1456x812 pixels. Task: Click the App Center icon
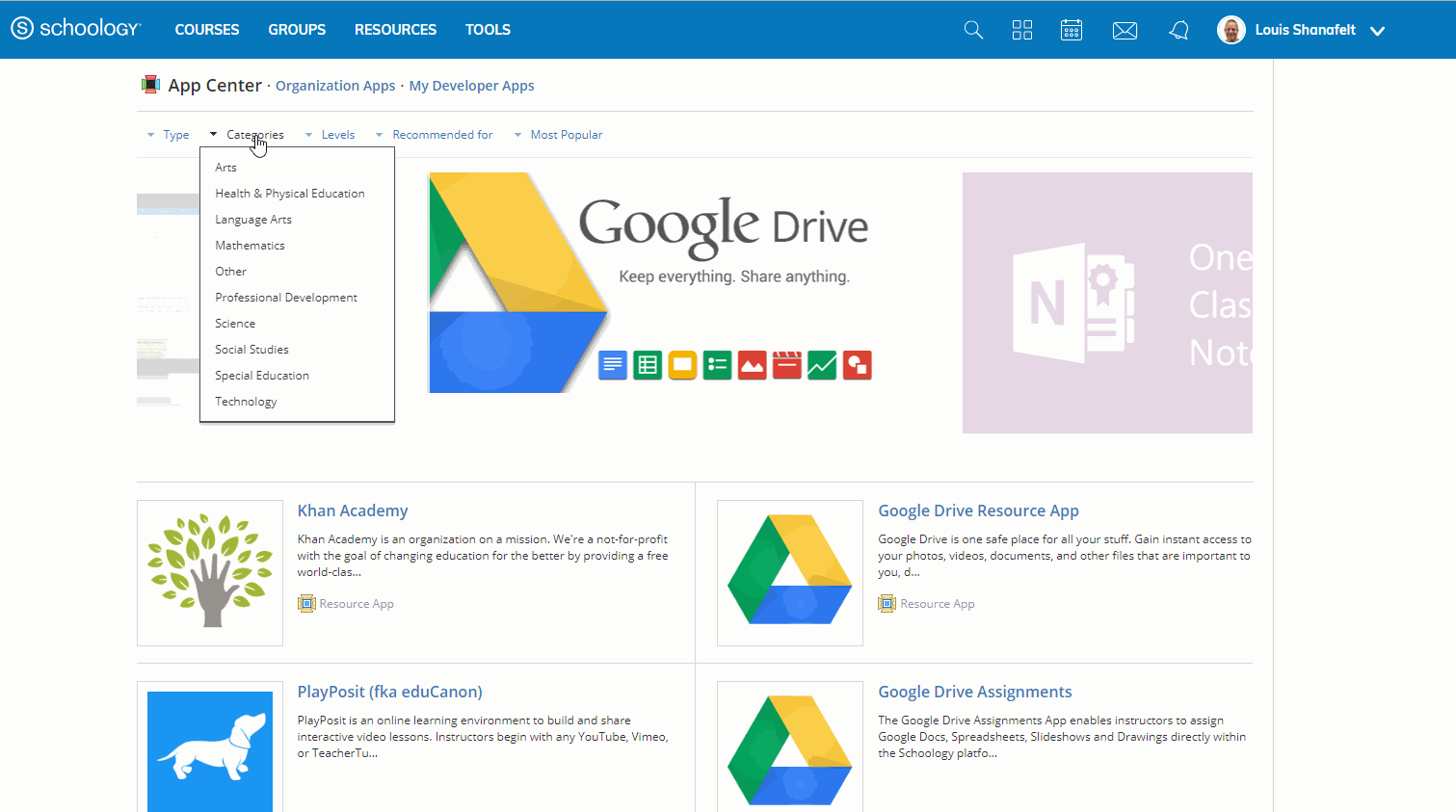[x=150, y=85]
